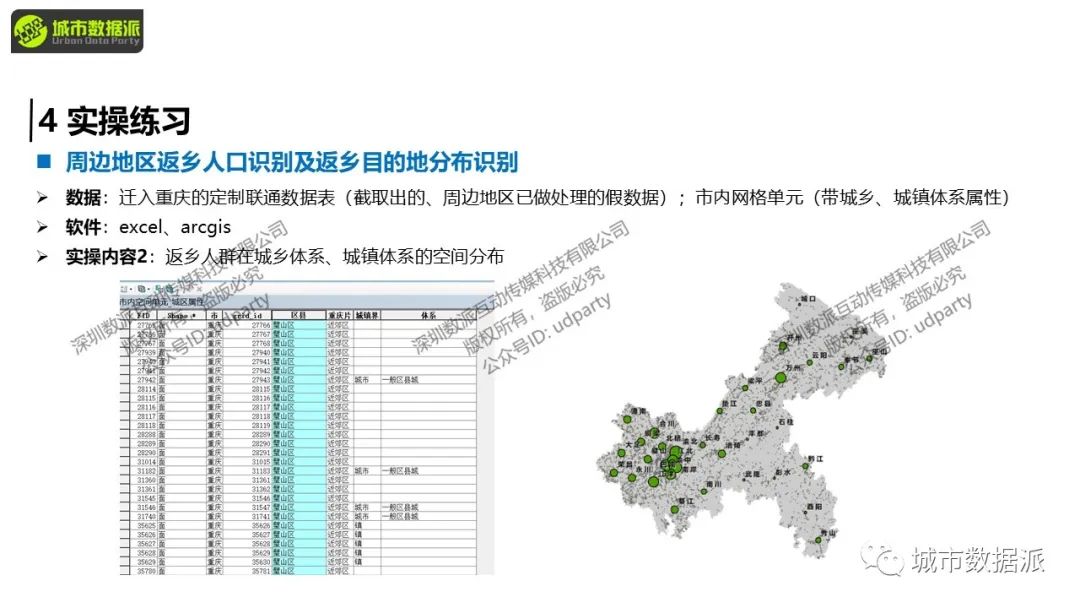Click grid_id cell 35781
1080x608 pixels.
pyautogui.click(x=248, y=571)
